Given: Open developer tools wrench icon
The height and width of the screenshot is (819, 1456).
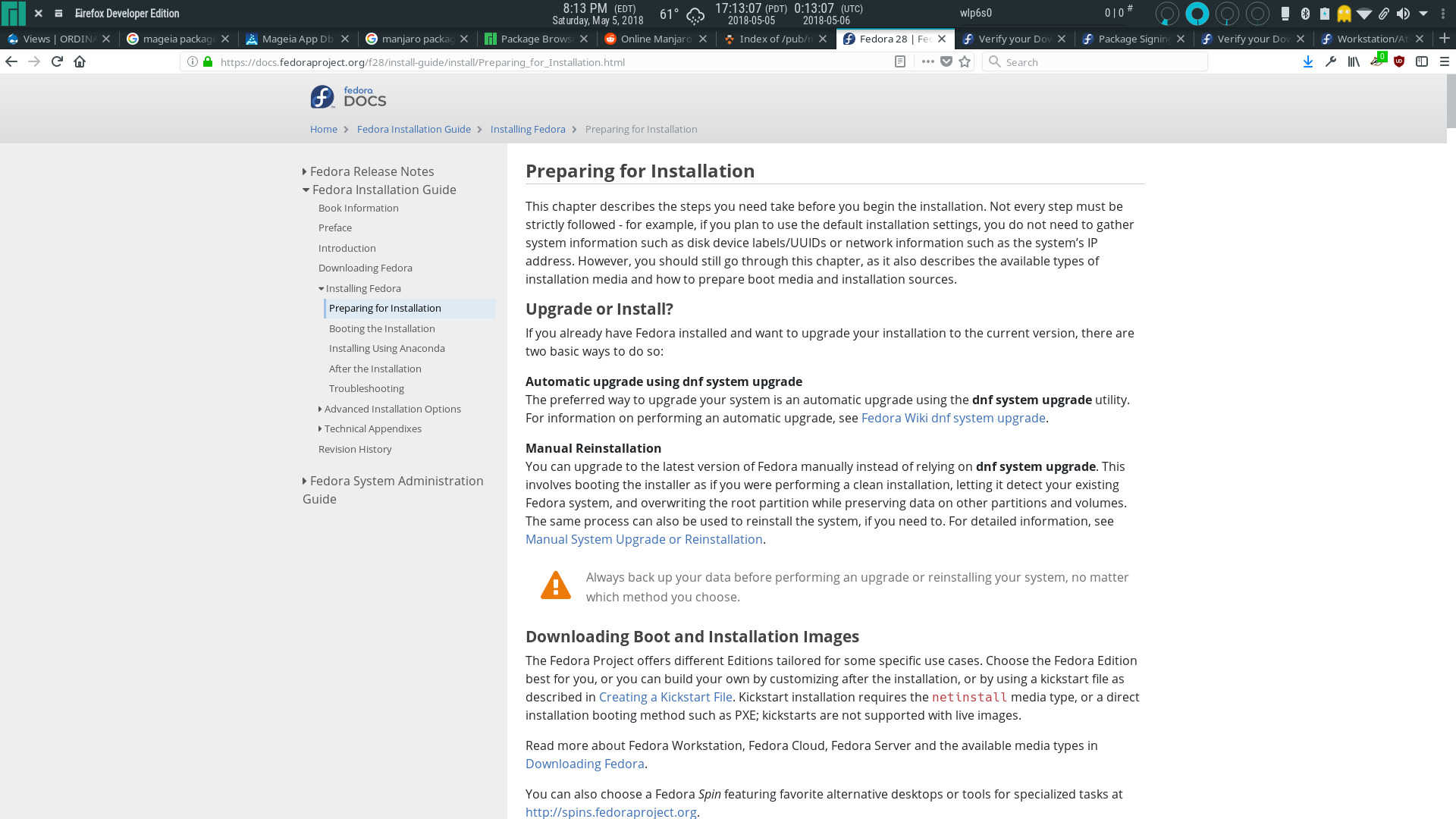Looking at the screenshot, I should [1331, 61].
